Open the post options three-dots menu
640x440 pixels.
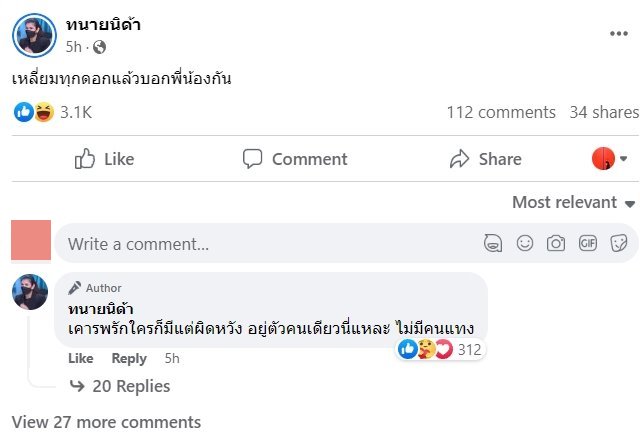click(619, 33)
